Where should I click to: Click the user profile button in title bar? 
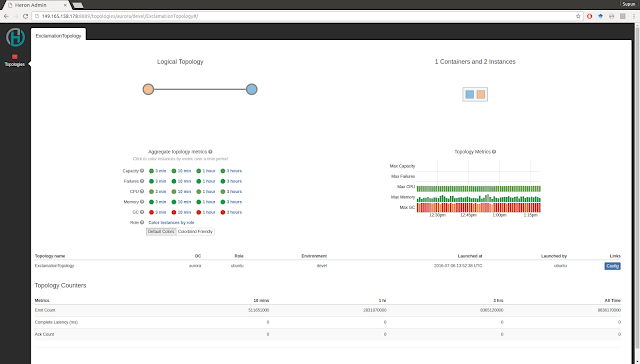[629, 4]
